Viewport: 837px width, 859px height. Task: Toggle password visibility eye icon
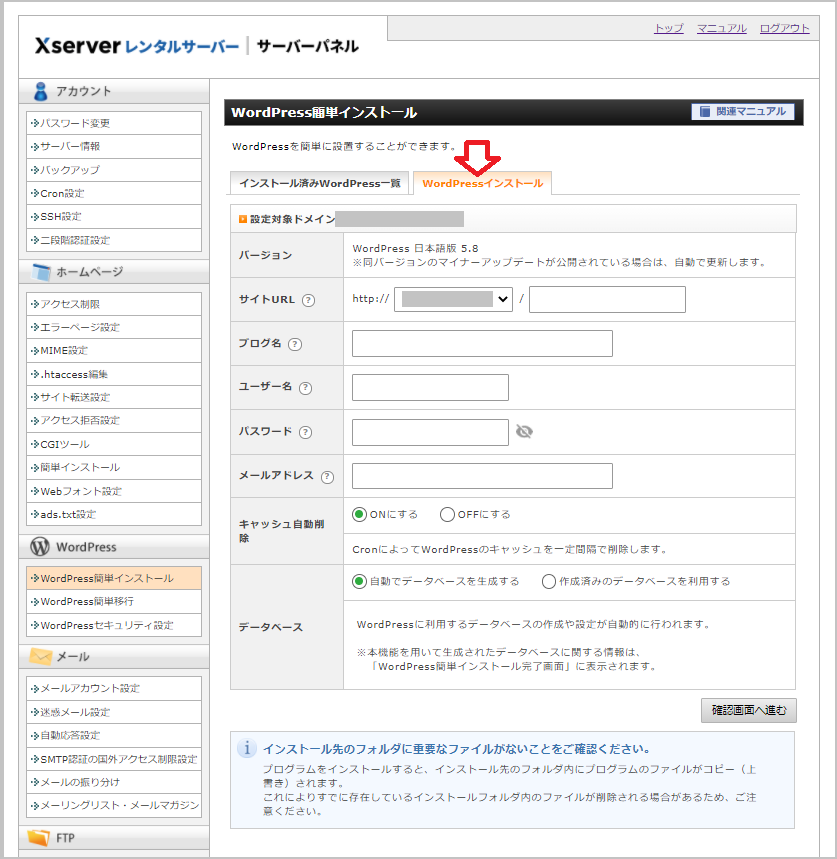tap(524, 432)
